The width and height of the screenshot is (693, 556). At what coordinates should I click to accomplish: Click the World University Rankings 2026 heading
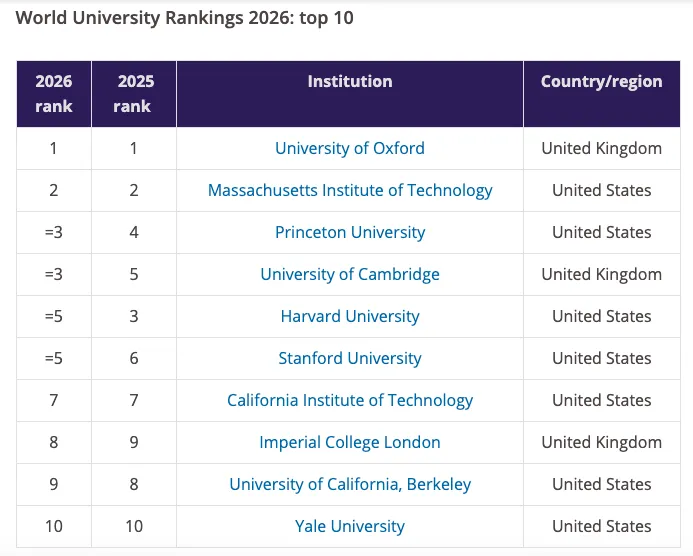[184, 18]
